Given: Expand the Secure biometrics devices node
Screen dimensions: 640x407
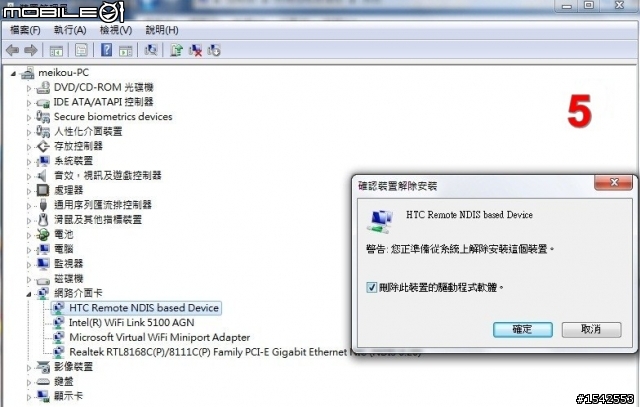Looking at the screenshot, I should (29, 117).
